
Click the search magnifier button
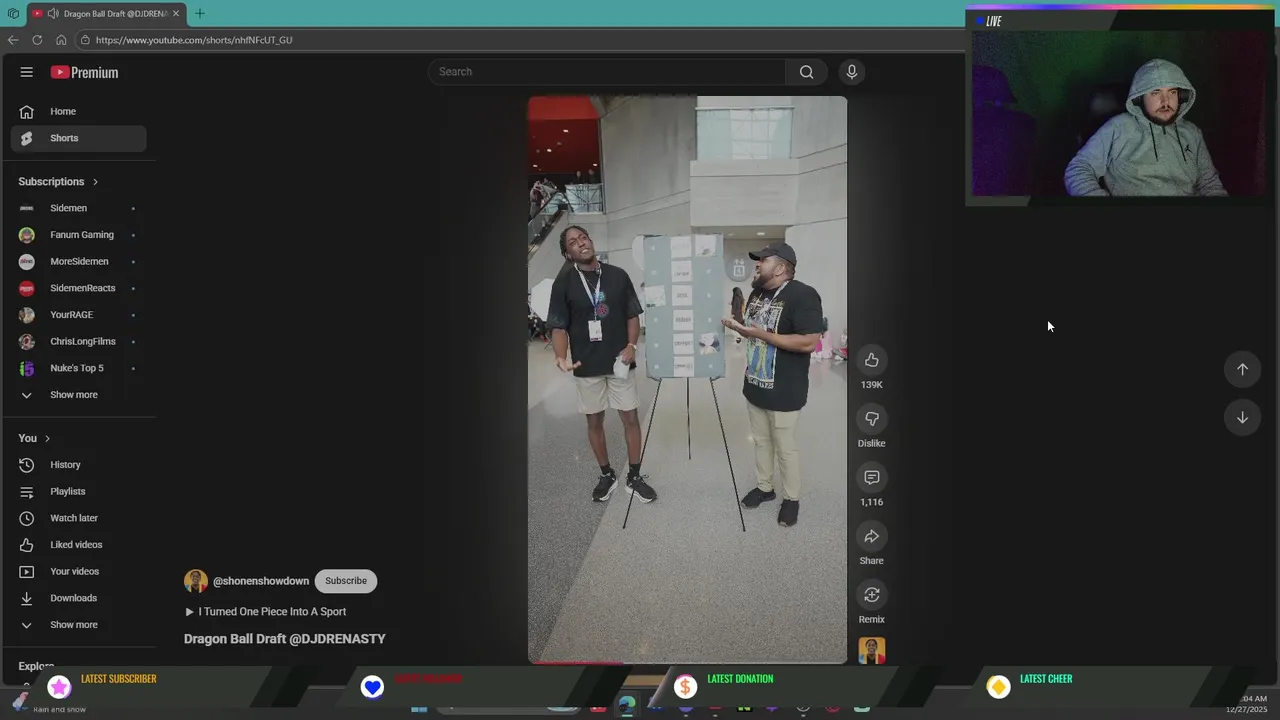[806, 72]
